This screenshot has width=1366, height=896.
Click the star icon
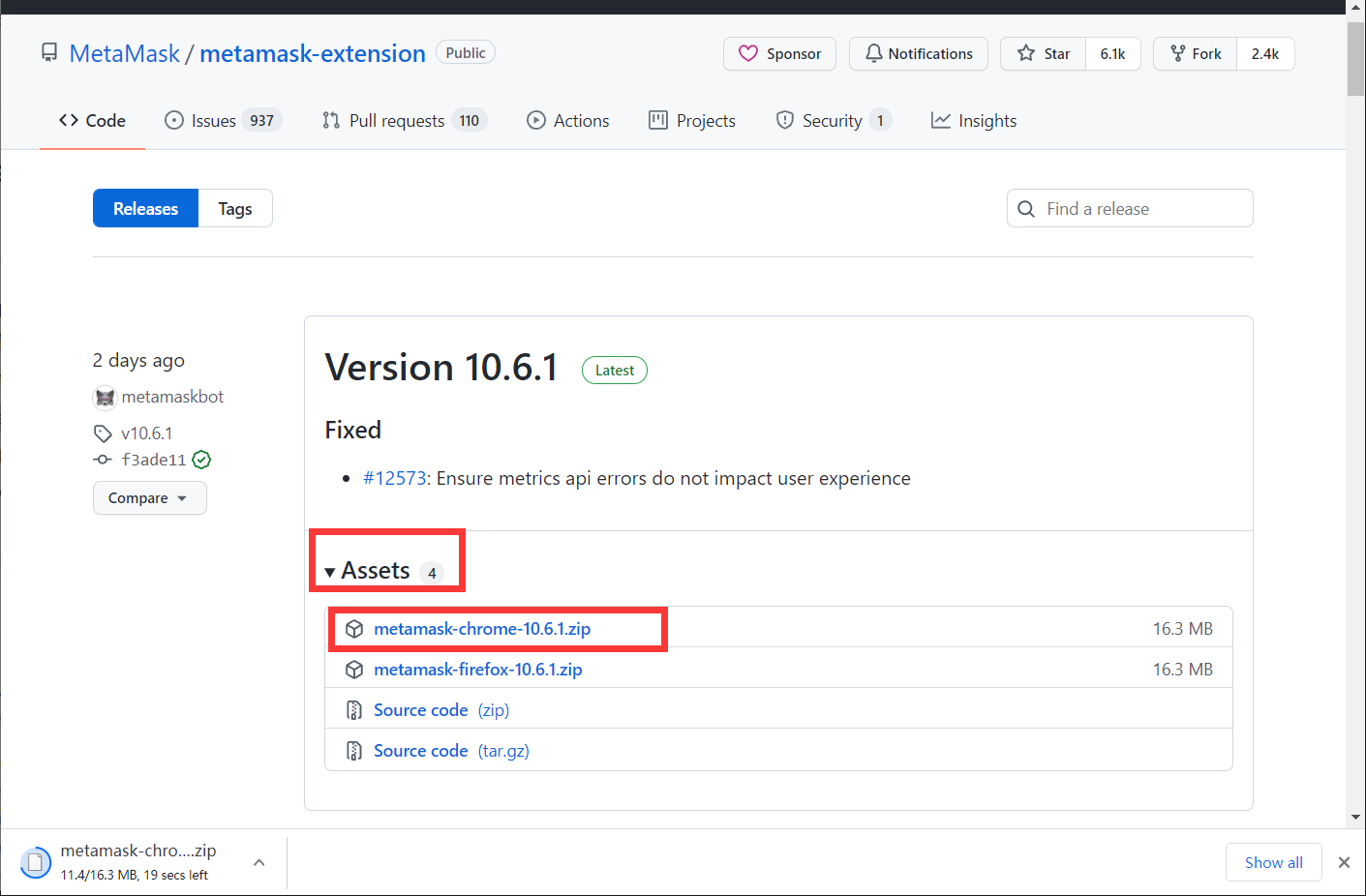tap(1026, 53)
